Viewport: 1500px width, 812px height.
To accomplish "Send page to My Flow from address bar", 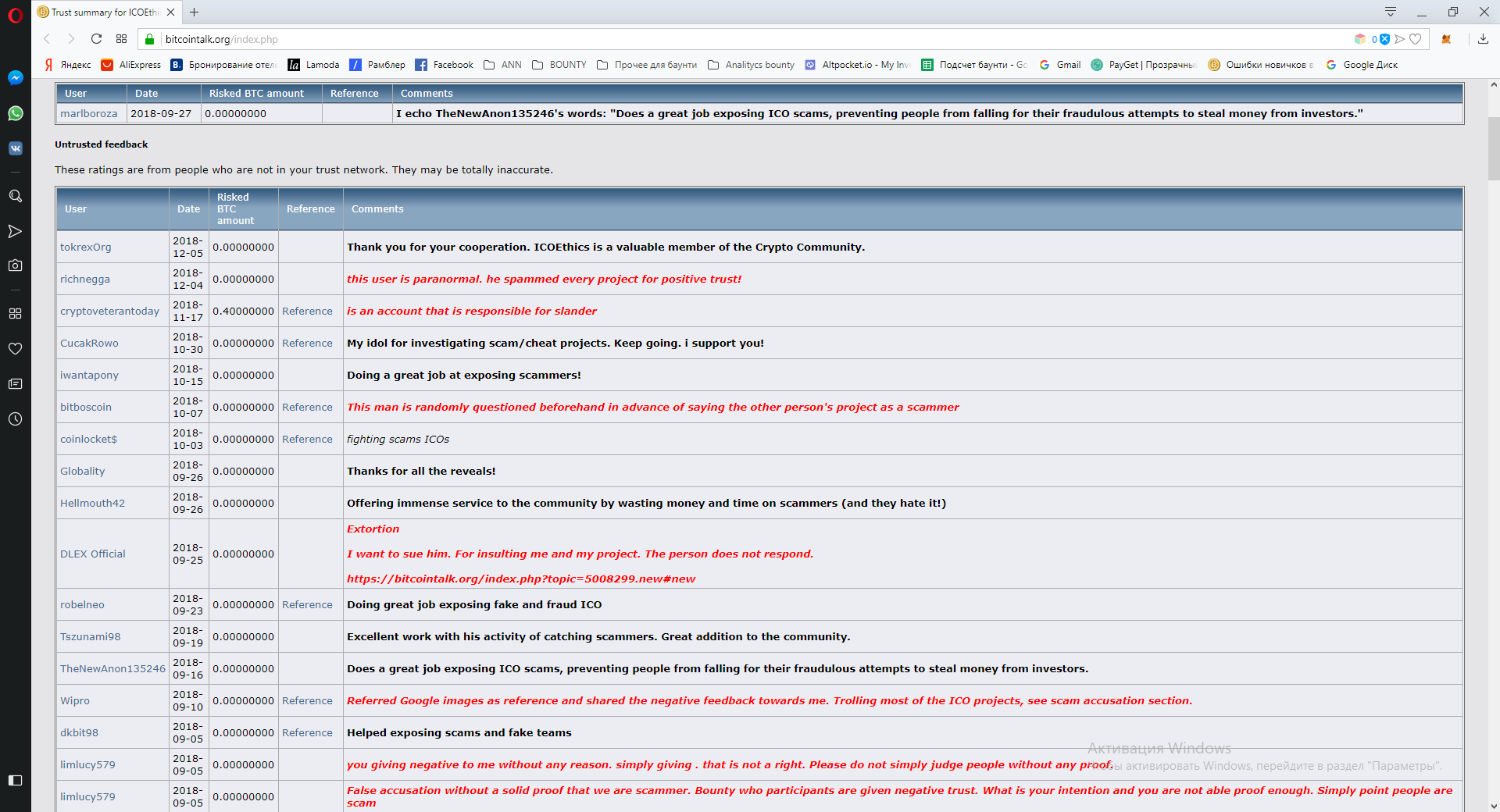I will tap(1400, 39).
